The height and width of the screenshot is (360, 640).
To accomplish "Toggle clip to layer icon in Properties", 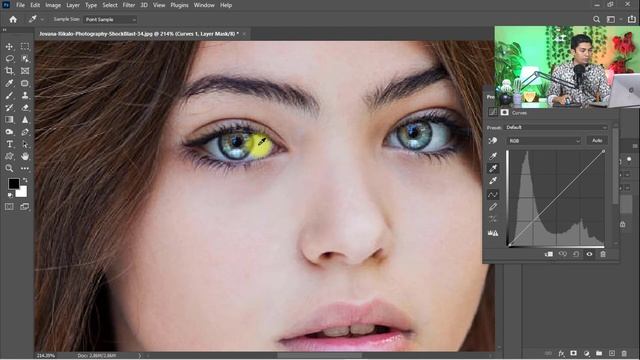I will 549,254.
